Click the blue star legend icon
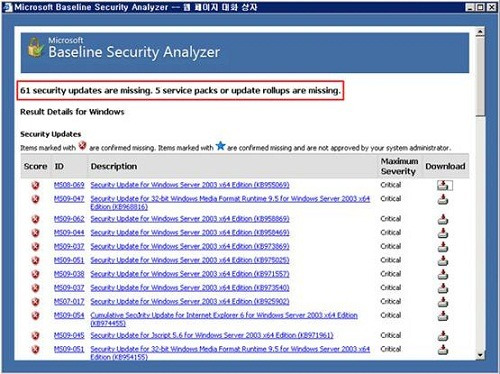 [220, 146]
